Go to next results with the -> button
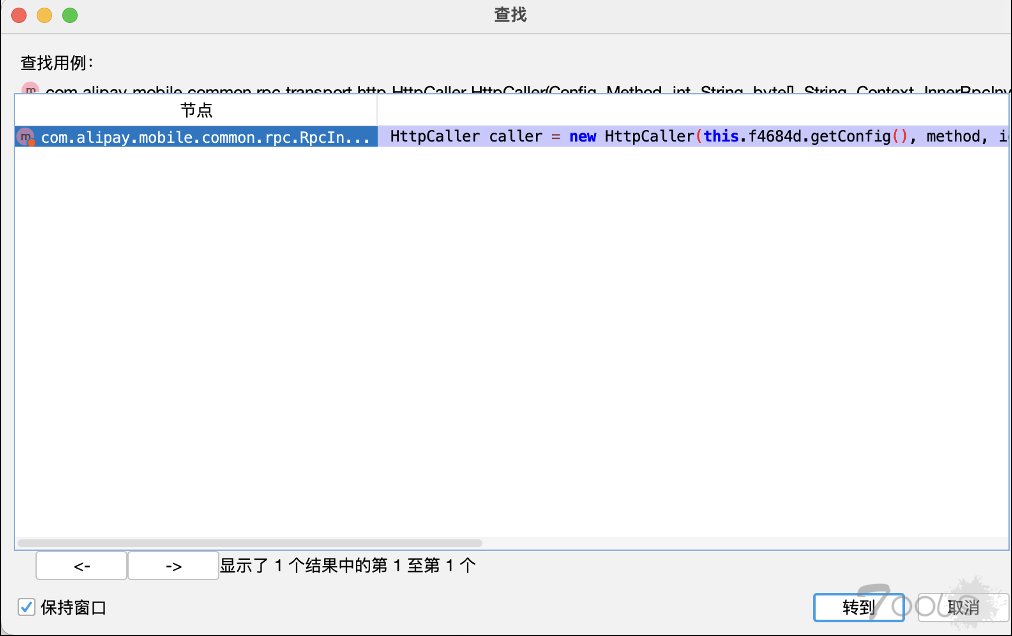 click(x=173, y=566)
